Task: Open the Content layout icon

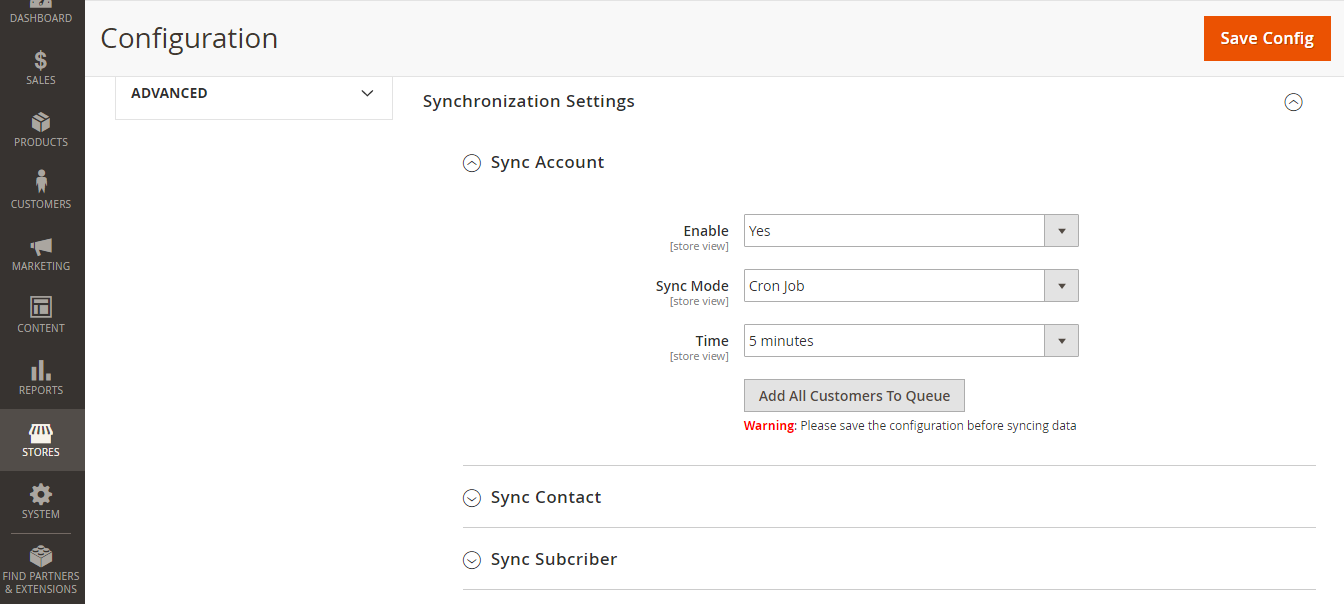Action: pos(41,308)
